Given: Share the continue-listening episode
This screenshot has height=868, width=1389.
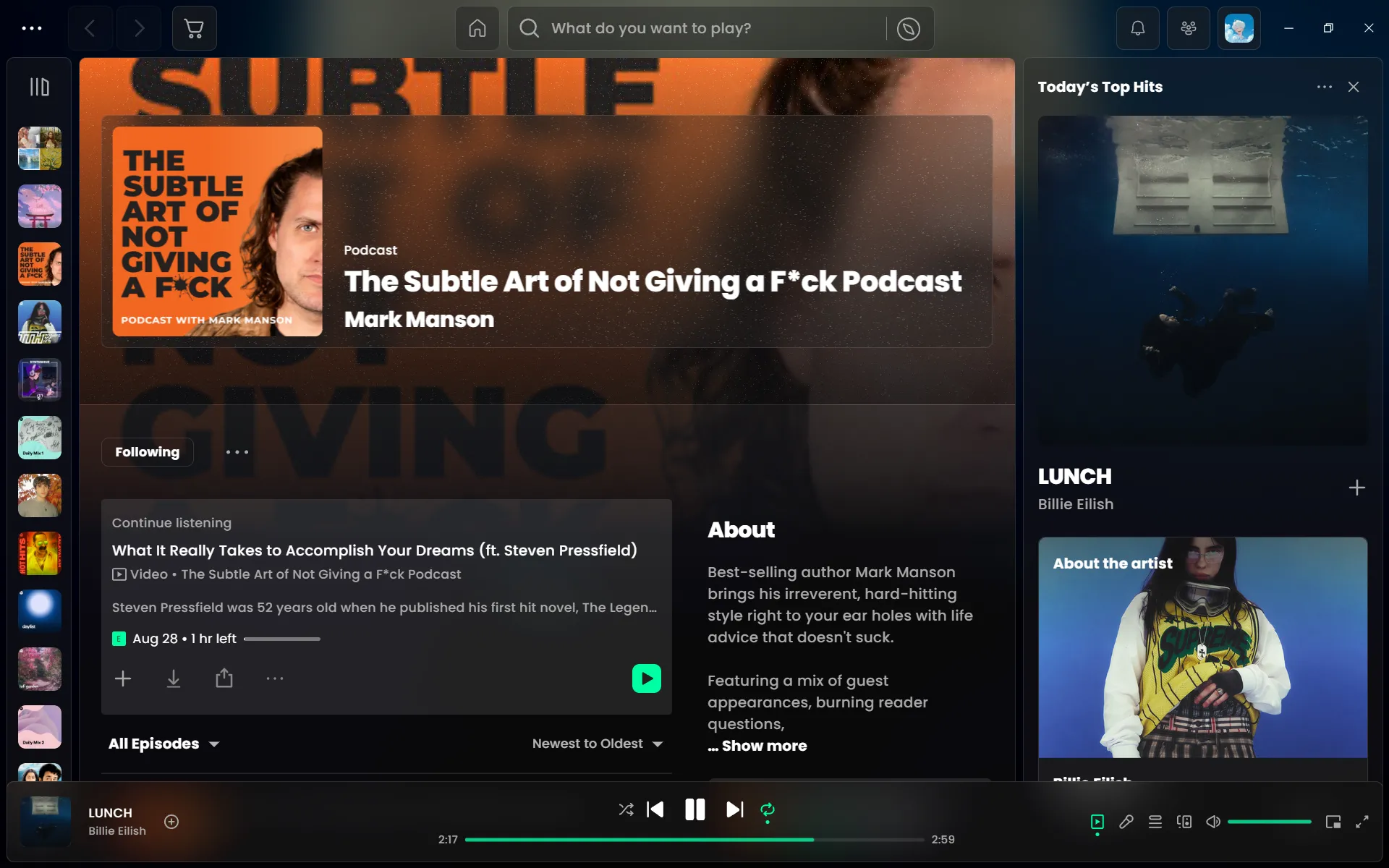Looking at the screenshot, I should (224, 678).
